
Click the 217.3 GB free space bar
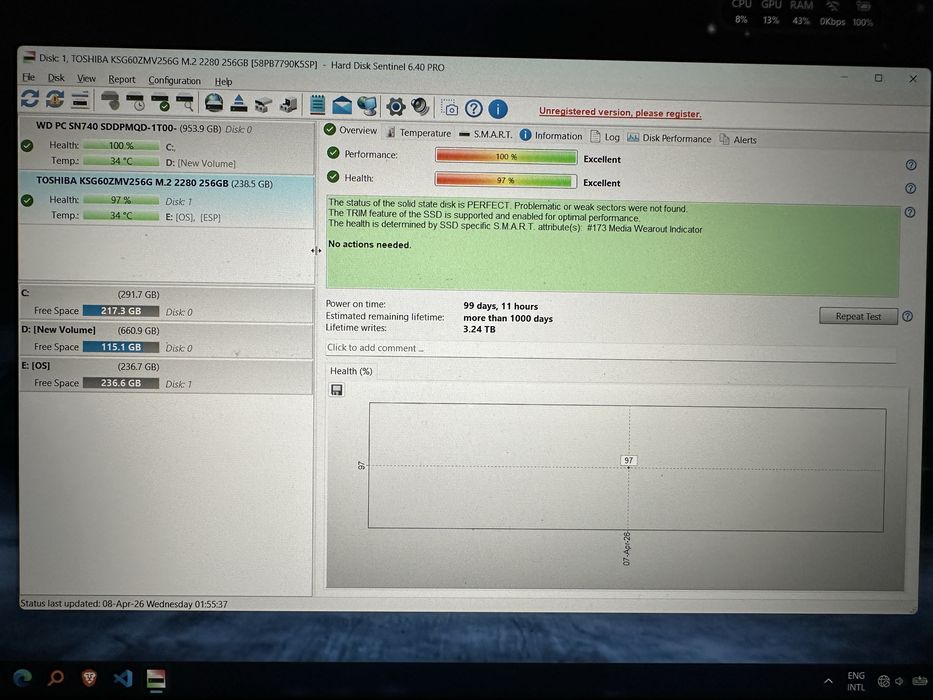click(121, 311)
